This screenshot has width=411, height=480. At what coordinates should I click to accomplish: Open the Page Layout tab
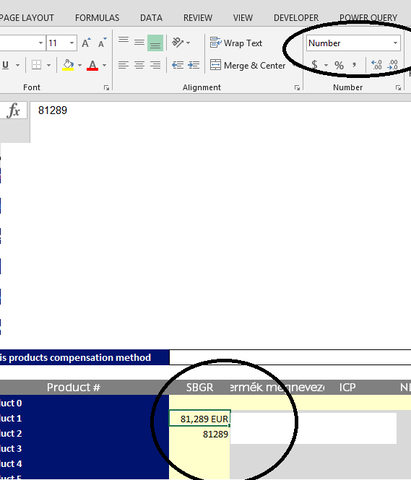click(27, 18)
